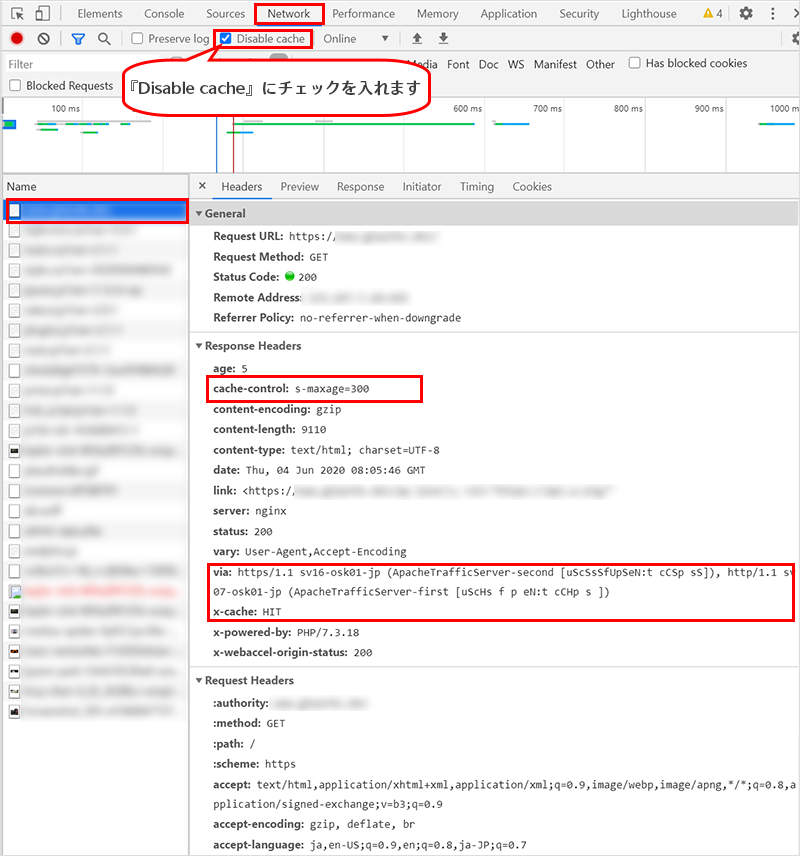
Task: Click the Filter text input field
Action: pos(60,64)
